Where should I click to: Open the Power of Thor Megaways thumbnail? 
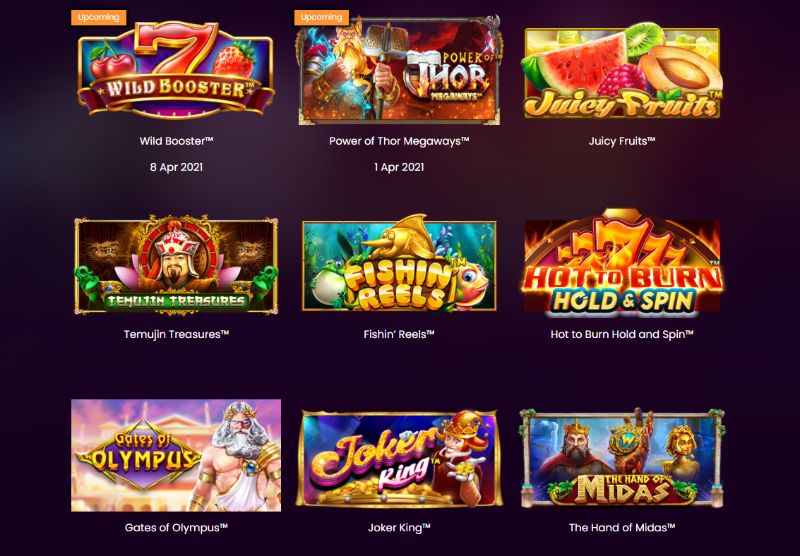(x=399, y=70)
